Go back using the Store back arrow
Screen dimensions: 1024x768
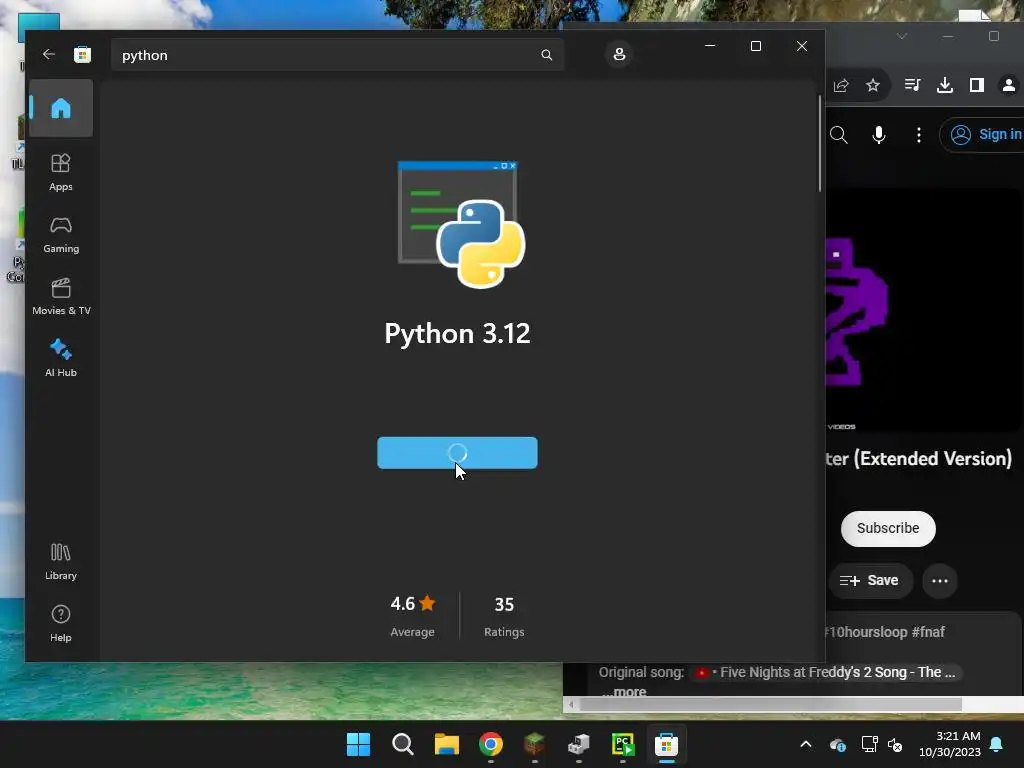click(x=48, y=54)
